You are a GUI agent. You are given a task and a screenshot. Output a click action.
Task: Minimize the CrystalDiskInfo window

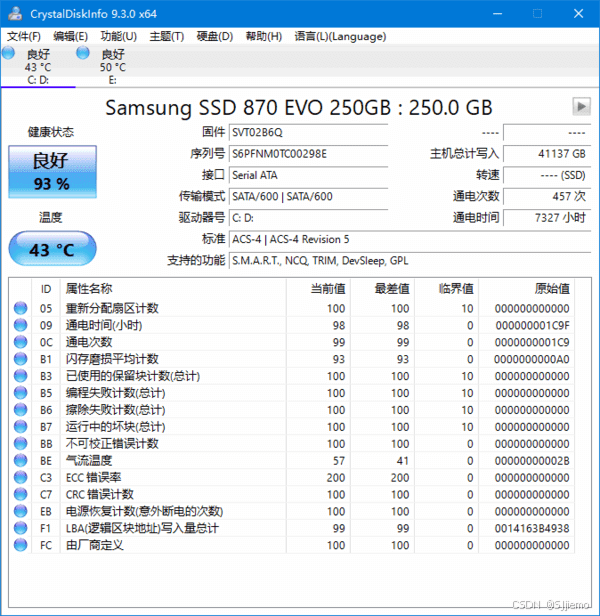pyautogui.click(x=497, y=14)
